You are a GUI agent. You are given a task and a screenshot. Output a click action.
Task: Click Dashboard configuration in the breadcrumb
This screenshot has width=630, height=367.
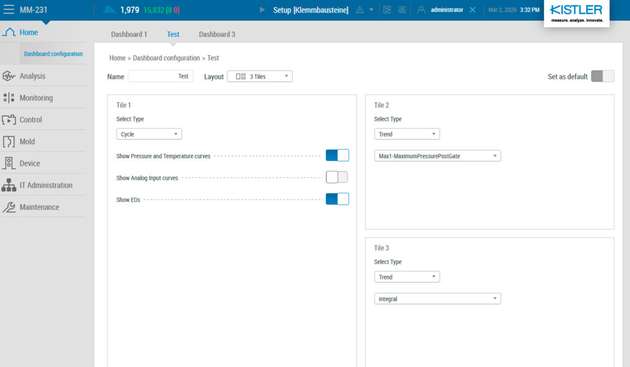(166, 58)
